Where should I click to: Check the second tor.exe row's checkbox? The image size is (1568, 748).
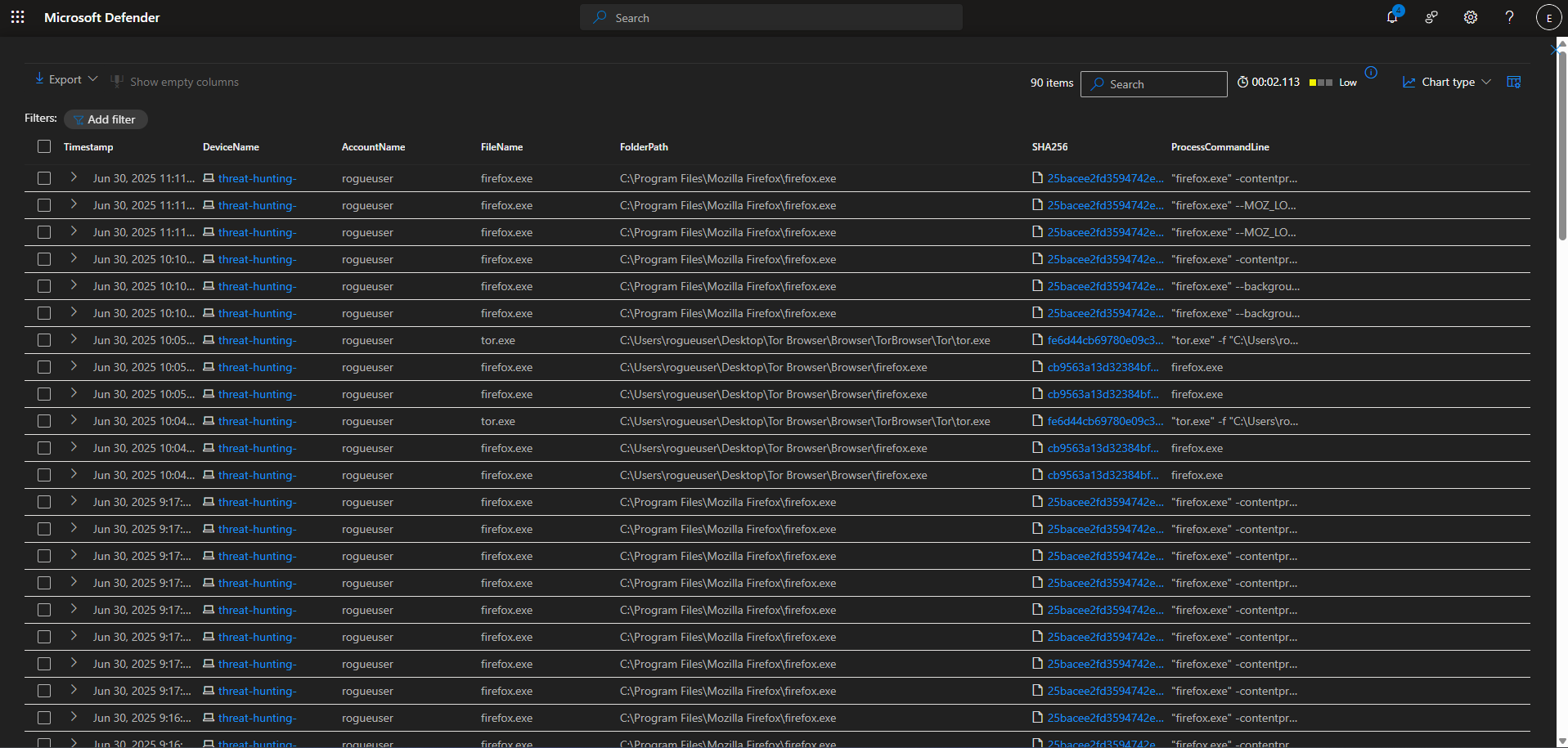44,421
